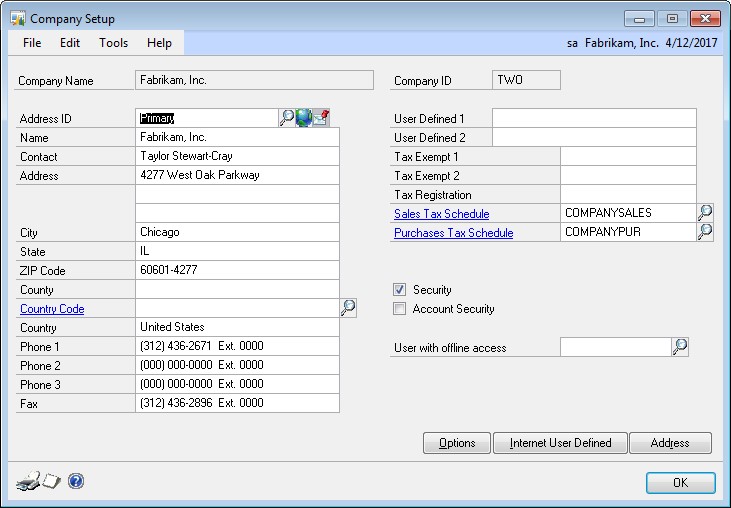Click the Phone 3 field
Viewport: 731px width, 508px height.
click(x=237, y=384)
